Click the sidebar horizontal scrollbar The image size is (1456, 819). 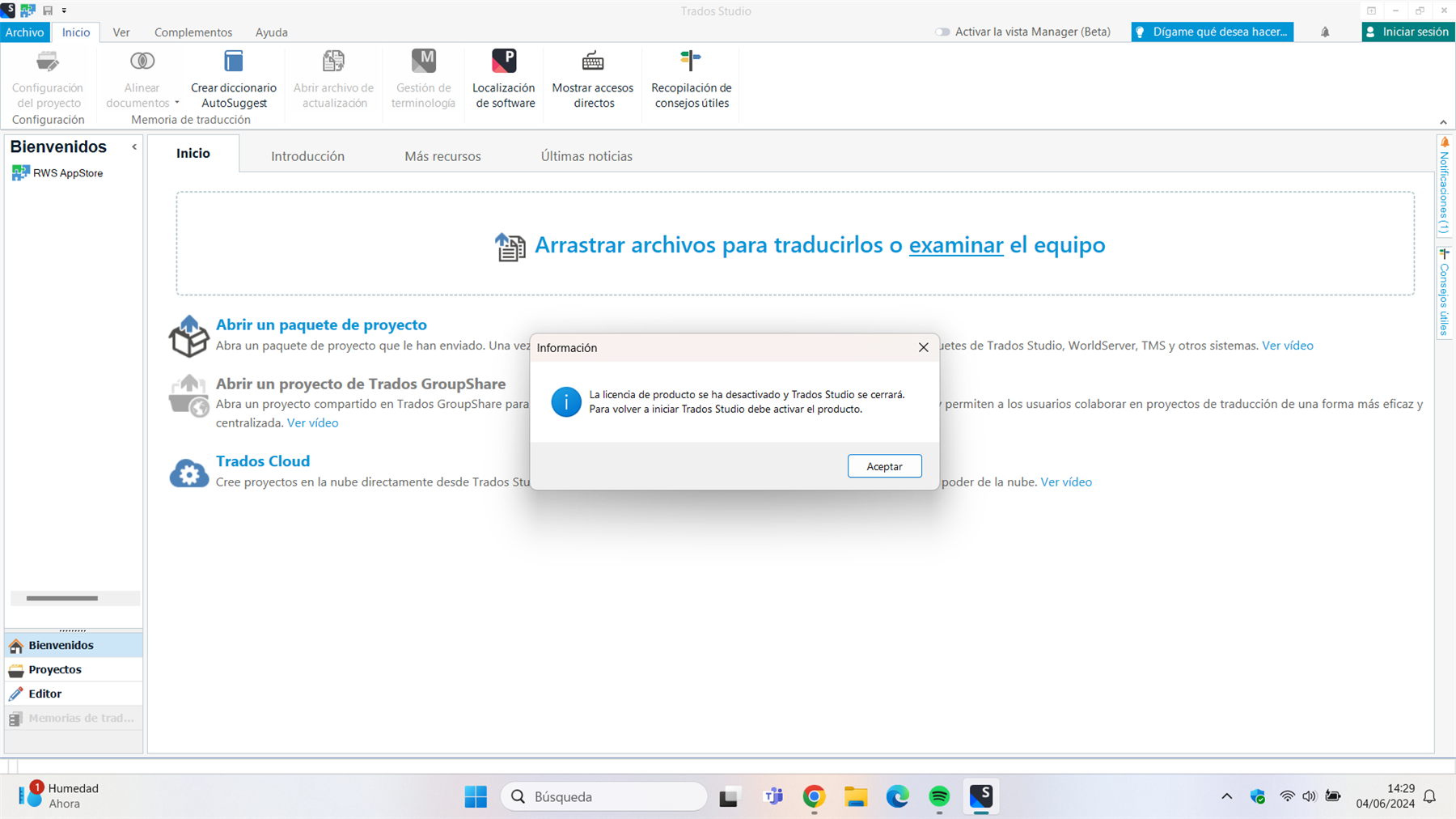[x=62, y=598]
